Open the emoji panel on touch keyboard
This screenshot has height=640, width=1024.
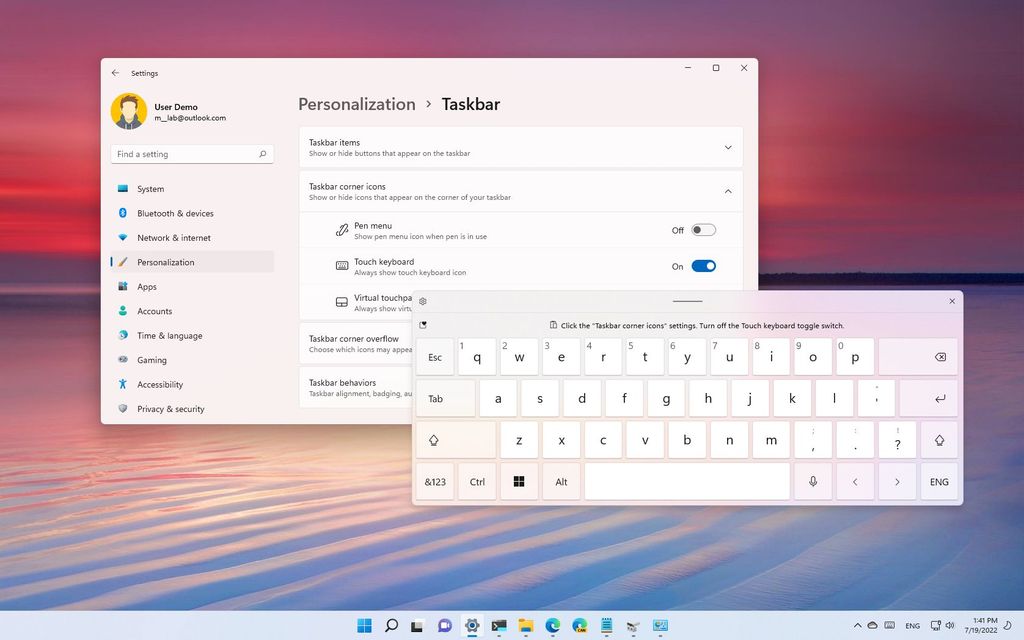424,325
